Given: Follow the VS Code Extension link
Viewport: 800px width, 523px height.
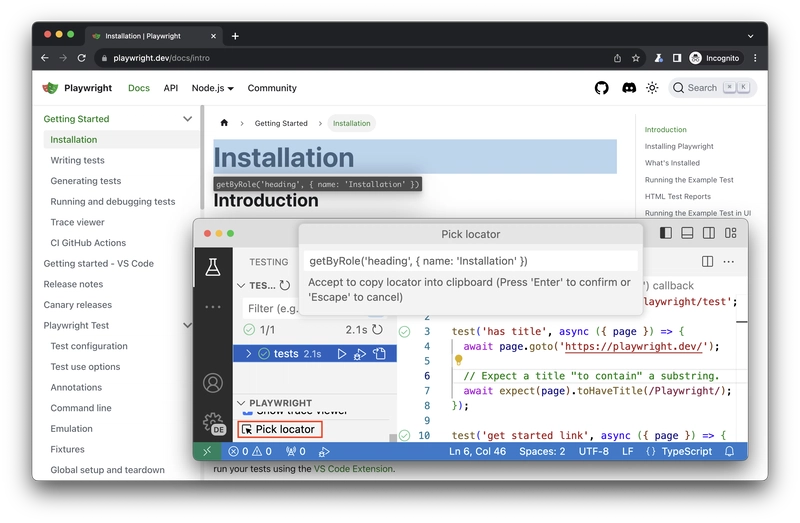Looking at the screenshot, I should click(353, 469).
